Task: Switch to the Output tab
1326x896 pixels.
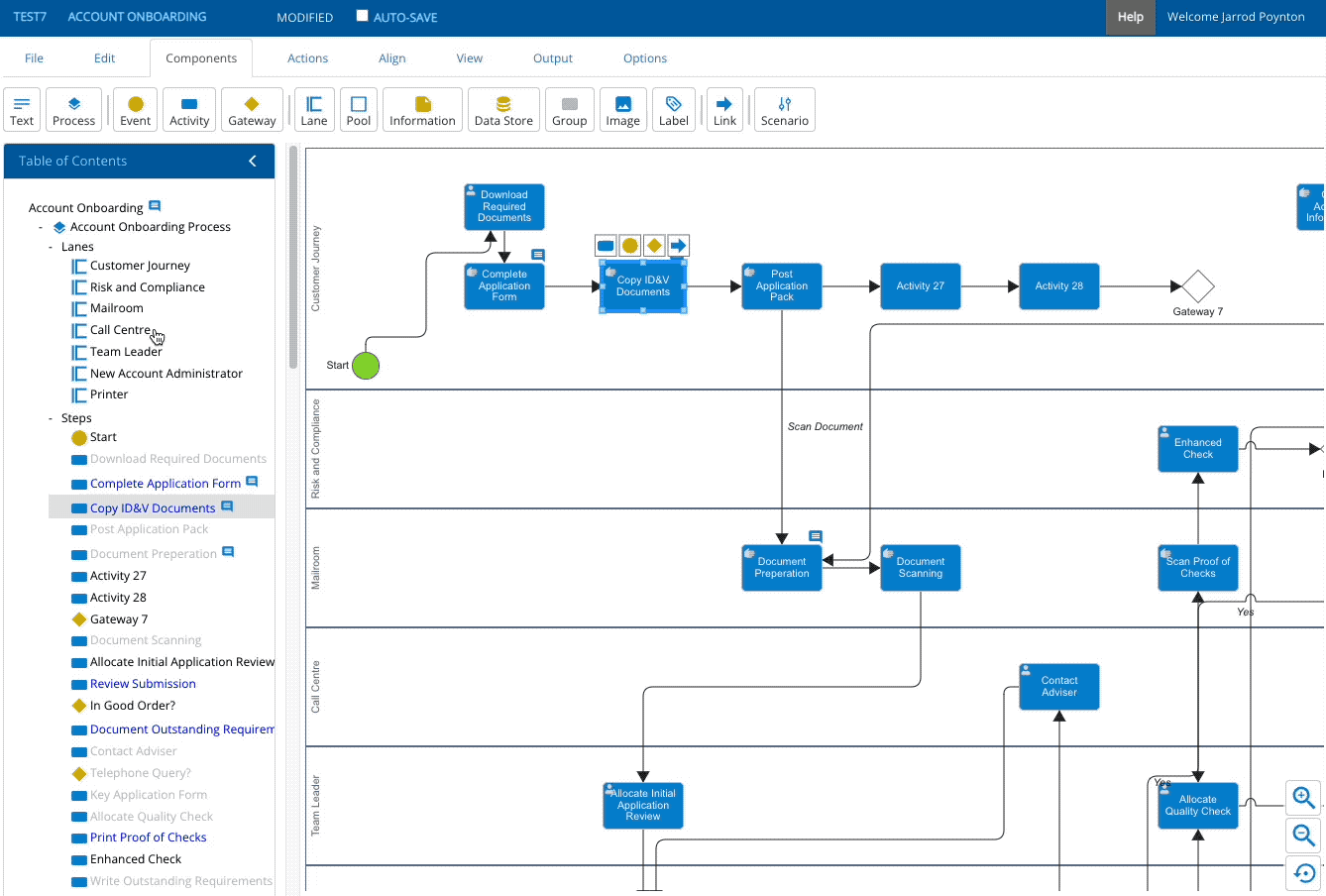Action: pyautogui.click(x=552, y=58)
